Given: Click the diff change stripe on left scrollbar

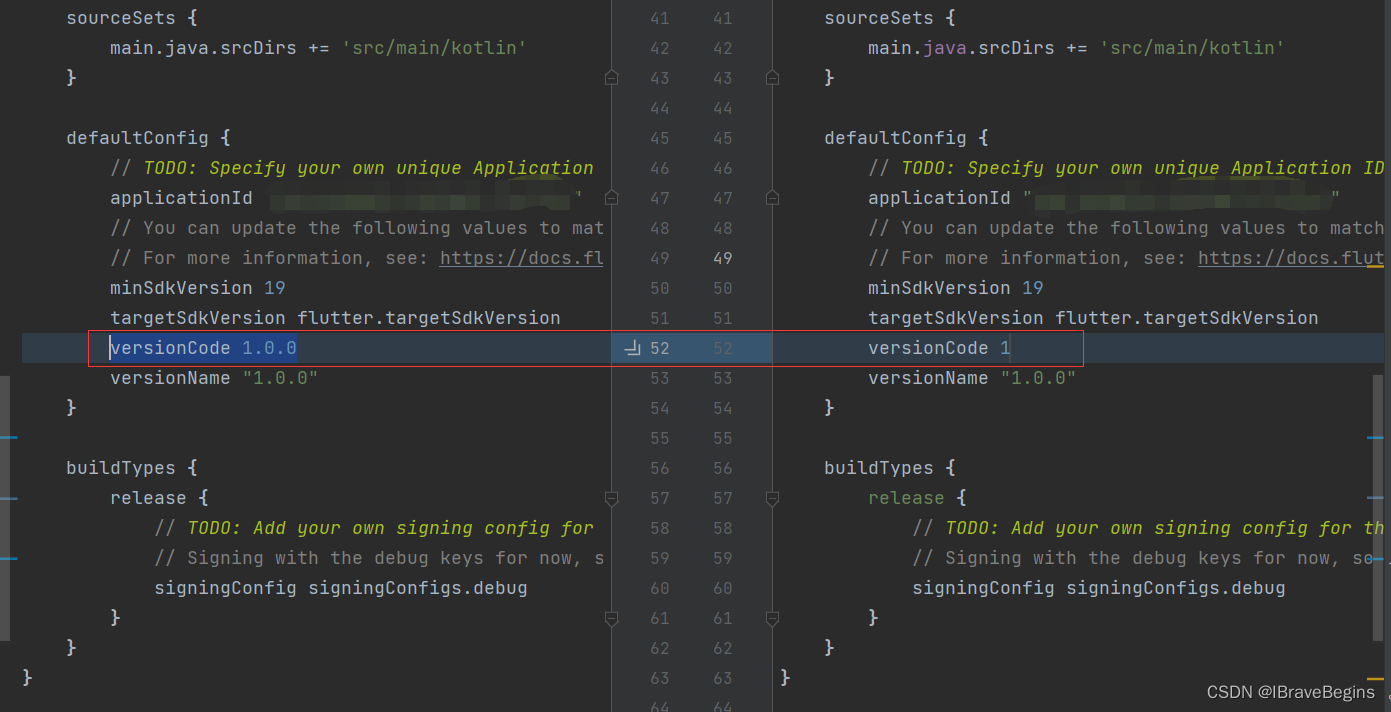Looking at the screenshot, I should click(9, 437).
